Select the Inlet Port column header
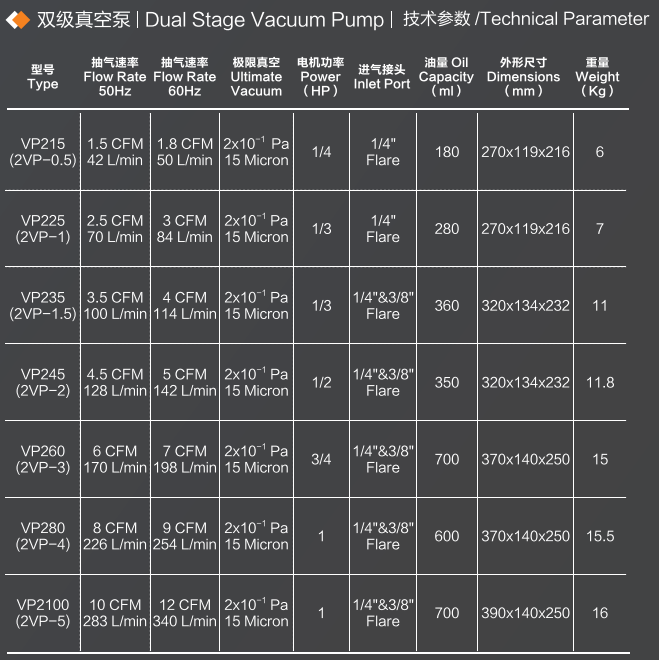Screen dimensions: 659x660 pyautogui.click(x=382, y=77)
